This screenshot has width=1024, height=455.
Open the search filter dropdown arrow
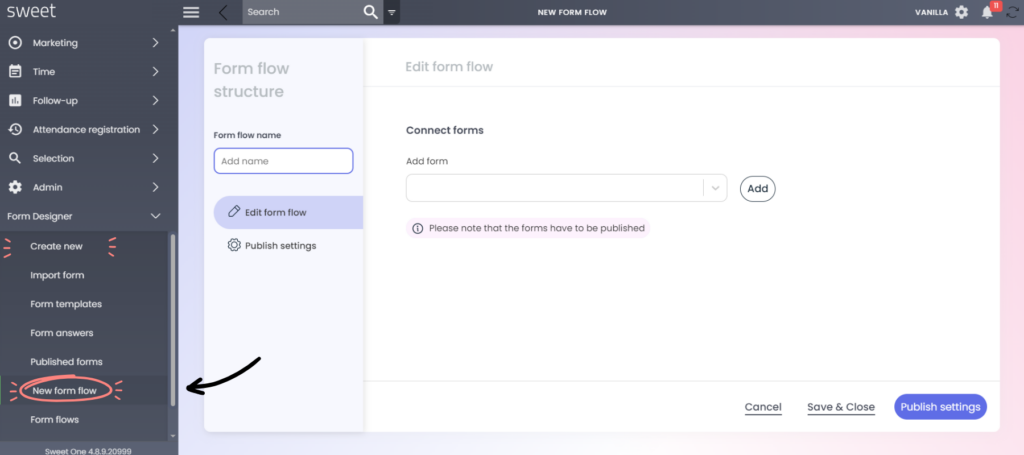(391, 12)
